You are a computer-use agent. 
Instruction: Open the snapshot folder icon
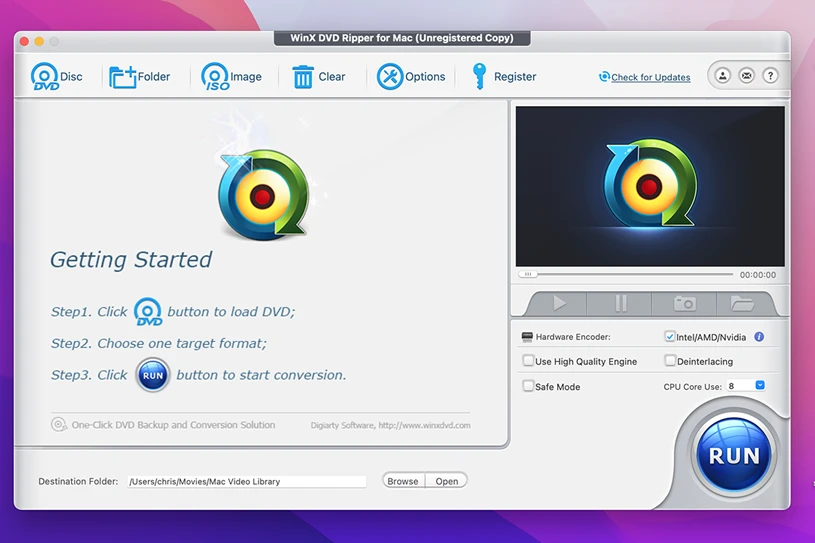742,303
